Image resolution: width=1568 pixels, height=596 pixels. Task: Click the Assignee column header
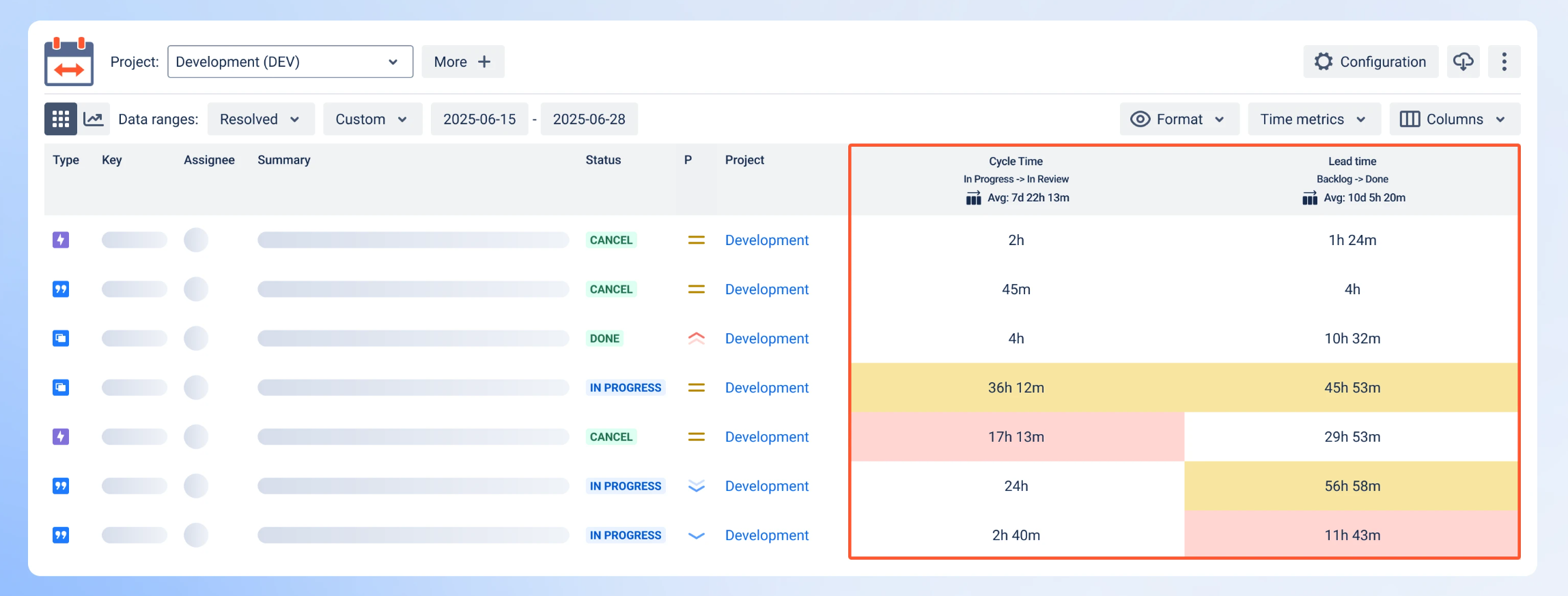[x=209, y=160]
